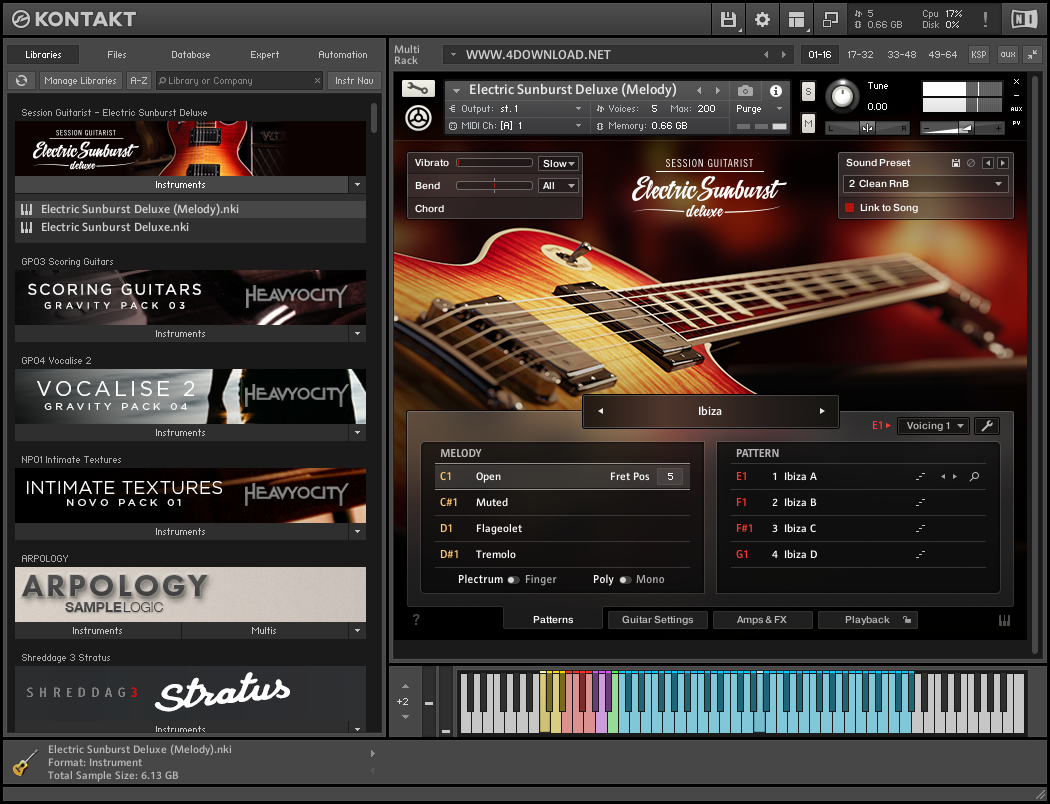Toggle the aux panel button
The height and width of the screenshot is (804, 1050).
click(1008, 55)
